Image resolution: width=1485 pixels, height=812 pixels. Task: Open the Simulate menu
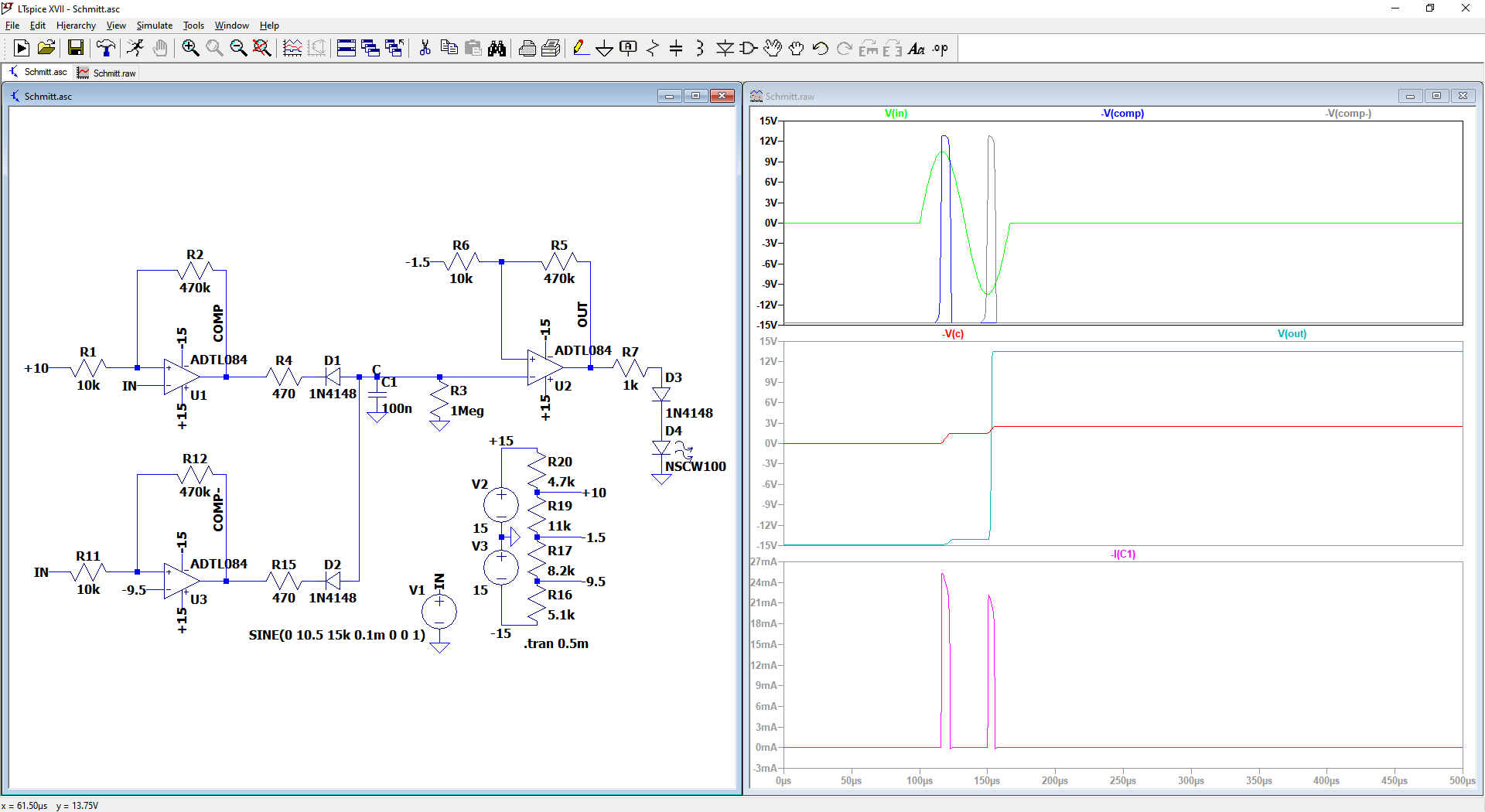[155, 26]
